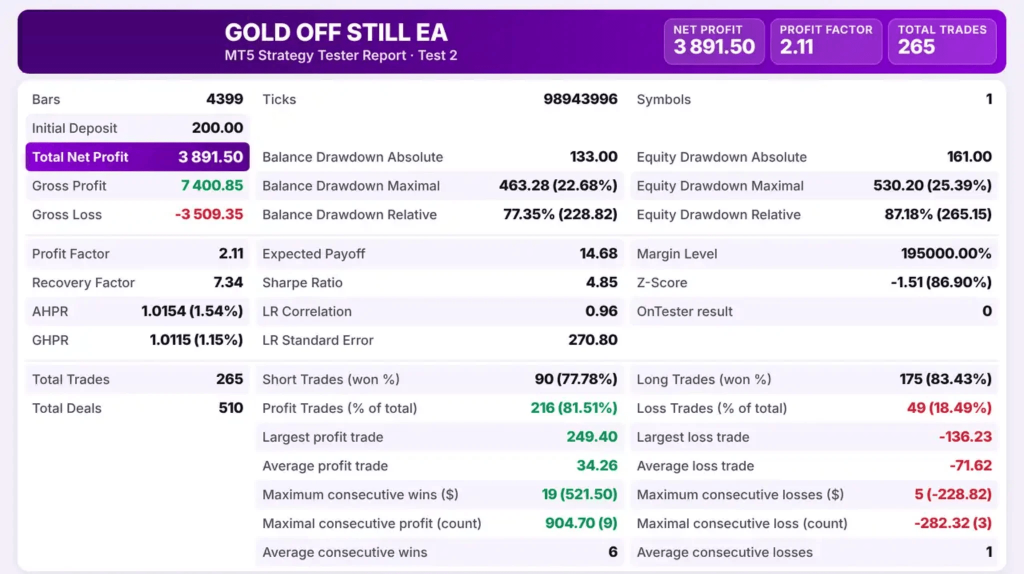Viewport: 1024px width, 574px height.
Task: Click the Average consecutive losses label
Action: (x=724, y=552)
